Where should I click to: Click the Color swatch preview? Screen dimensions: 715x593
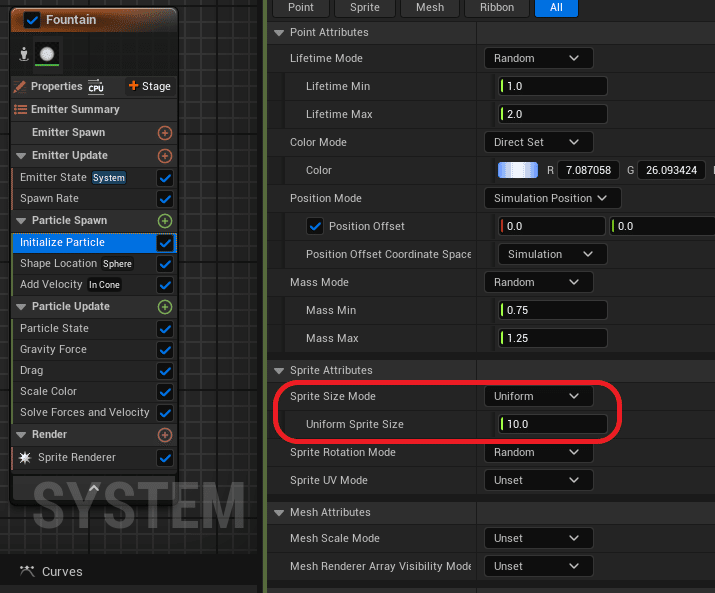(518, 171)
